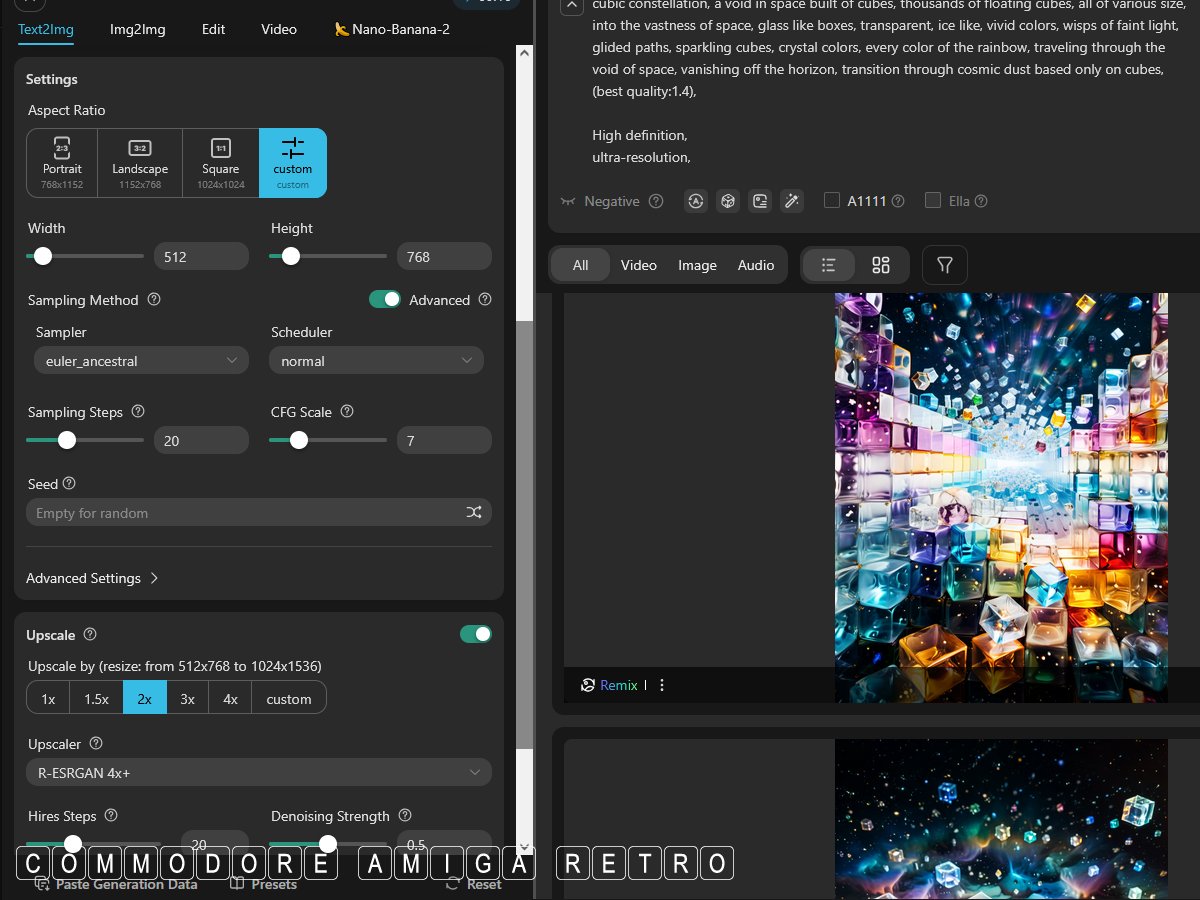Open the three-dot menu beside Remix
1200x900 pixels.
click(662, 685)
